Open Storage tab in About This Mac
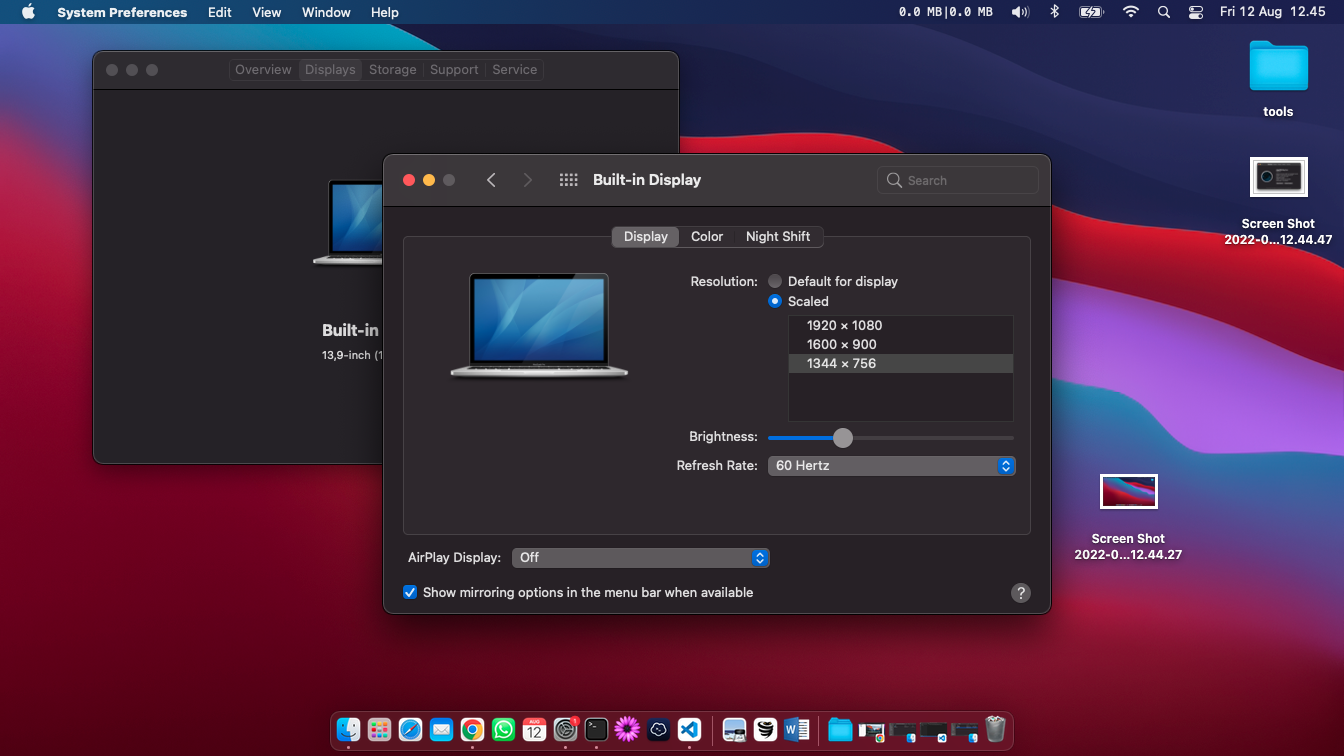This screenshot has width=1344, height=756. pyautogui.click(x=392, y=70)
